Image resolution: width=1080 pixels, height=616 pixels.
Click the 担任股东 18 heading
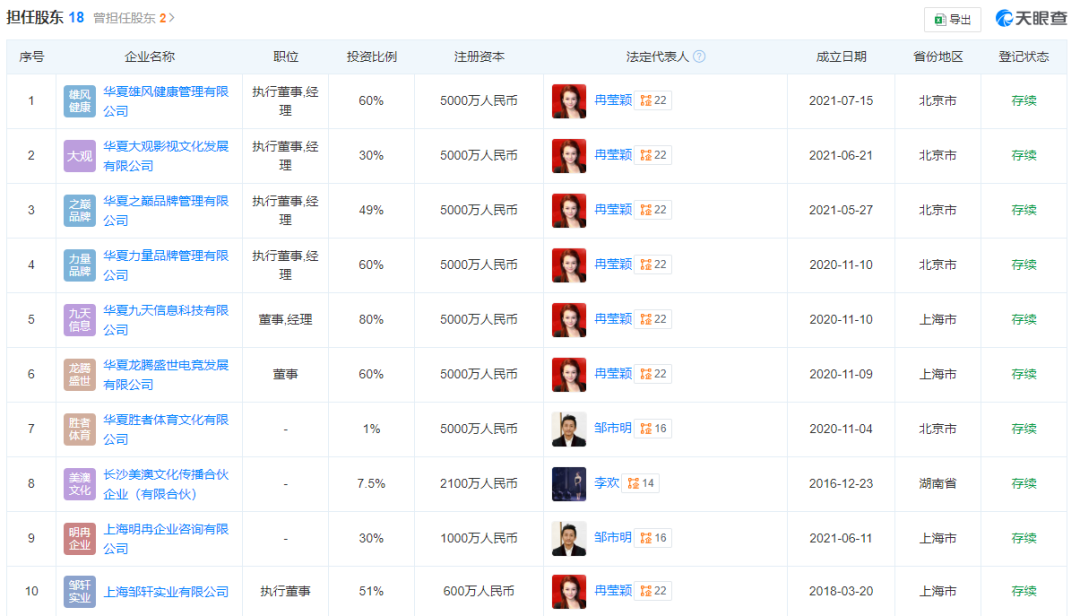[x=45, y=17]
